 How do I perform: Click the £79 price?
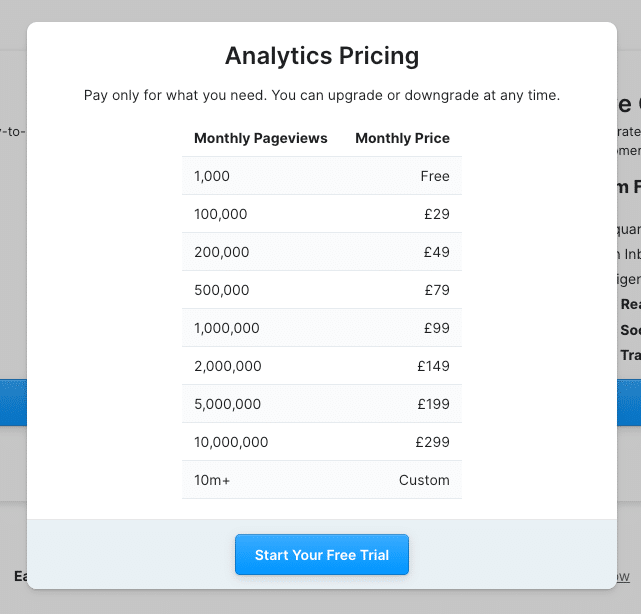(437, 290)
